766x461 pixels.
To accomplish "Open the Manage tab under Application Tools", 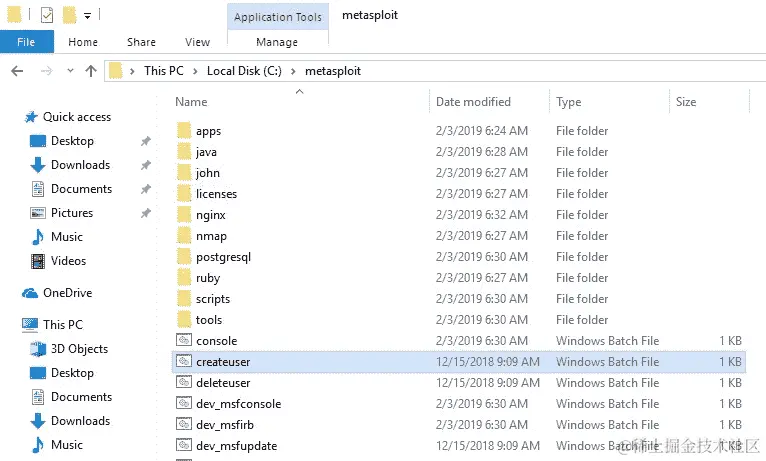I will coord(277,42).
